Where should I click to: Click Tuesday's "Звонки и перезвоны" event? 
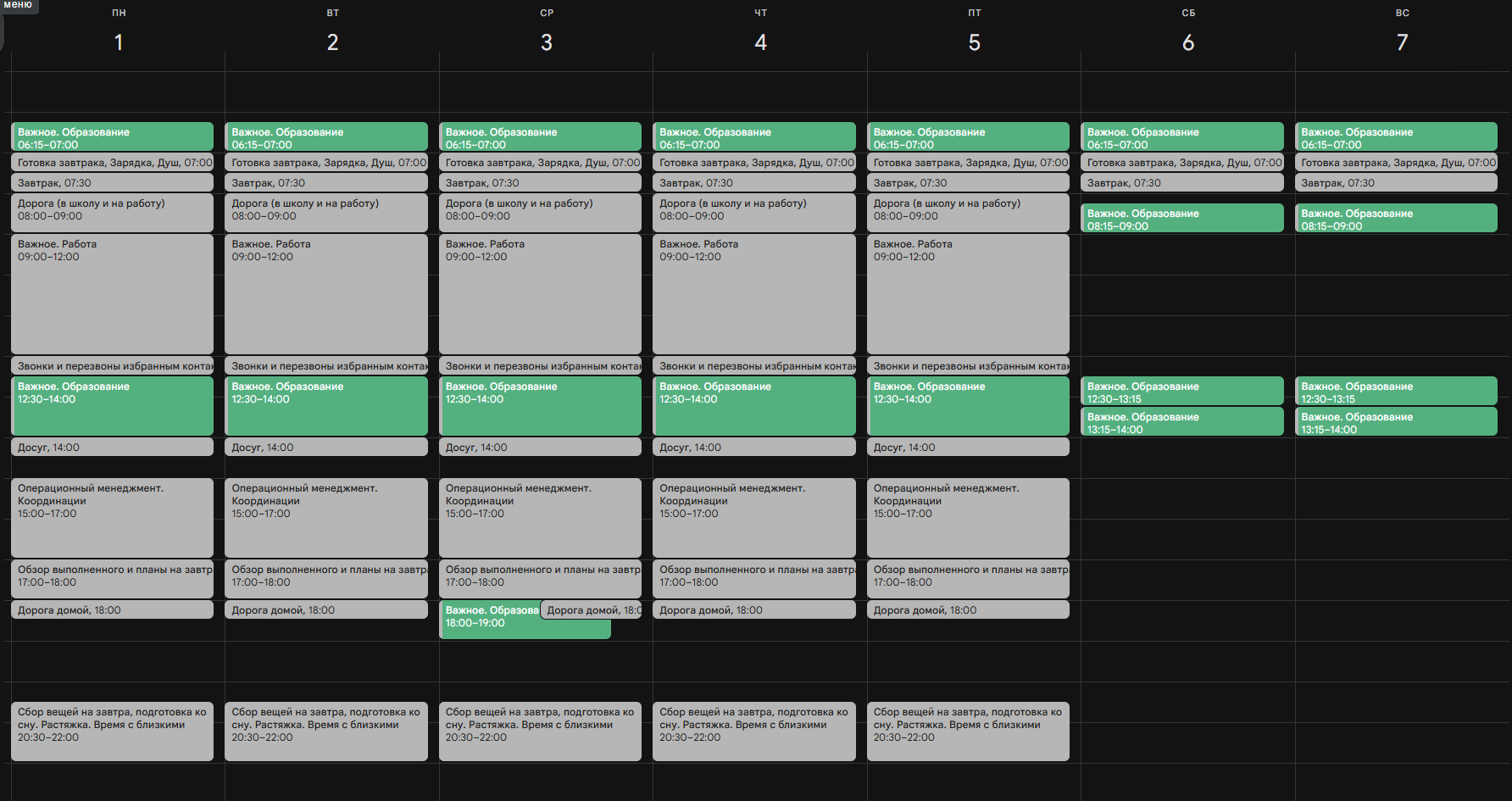(x=325, y=366)
